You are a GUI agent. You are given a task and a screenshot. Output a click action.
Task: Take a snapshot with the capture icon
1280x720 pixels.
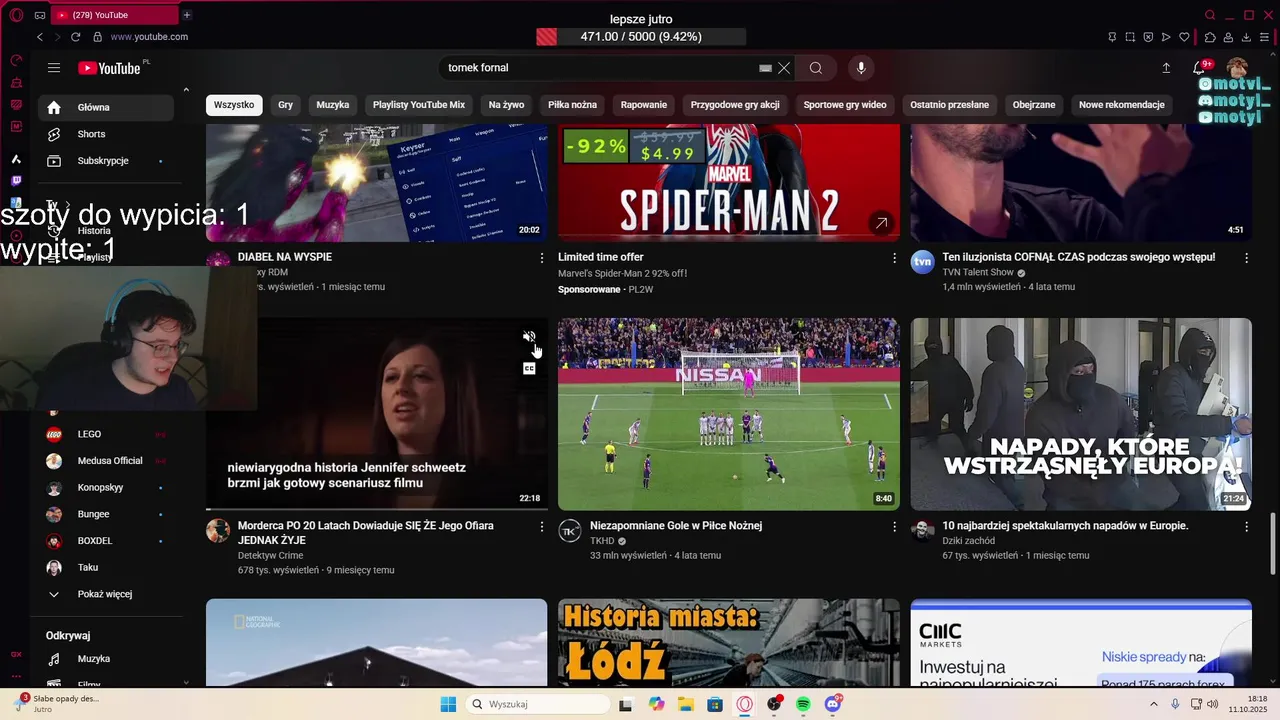tap(1130, 37)
